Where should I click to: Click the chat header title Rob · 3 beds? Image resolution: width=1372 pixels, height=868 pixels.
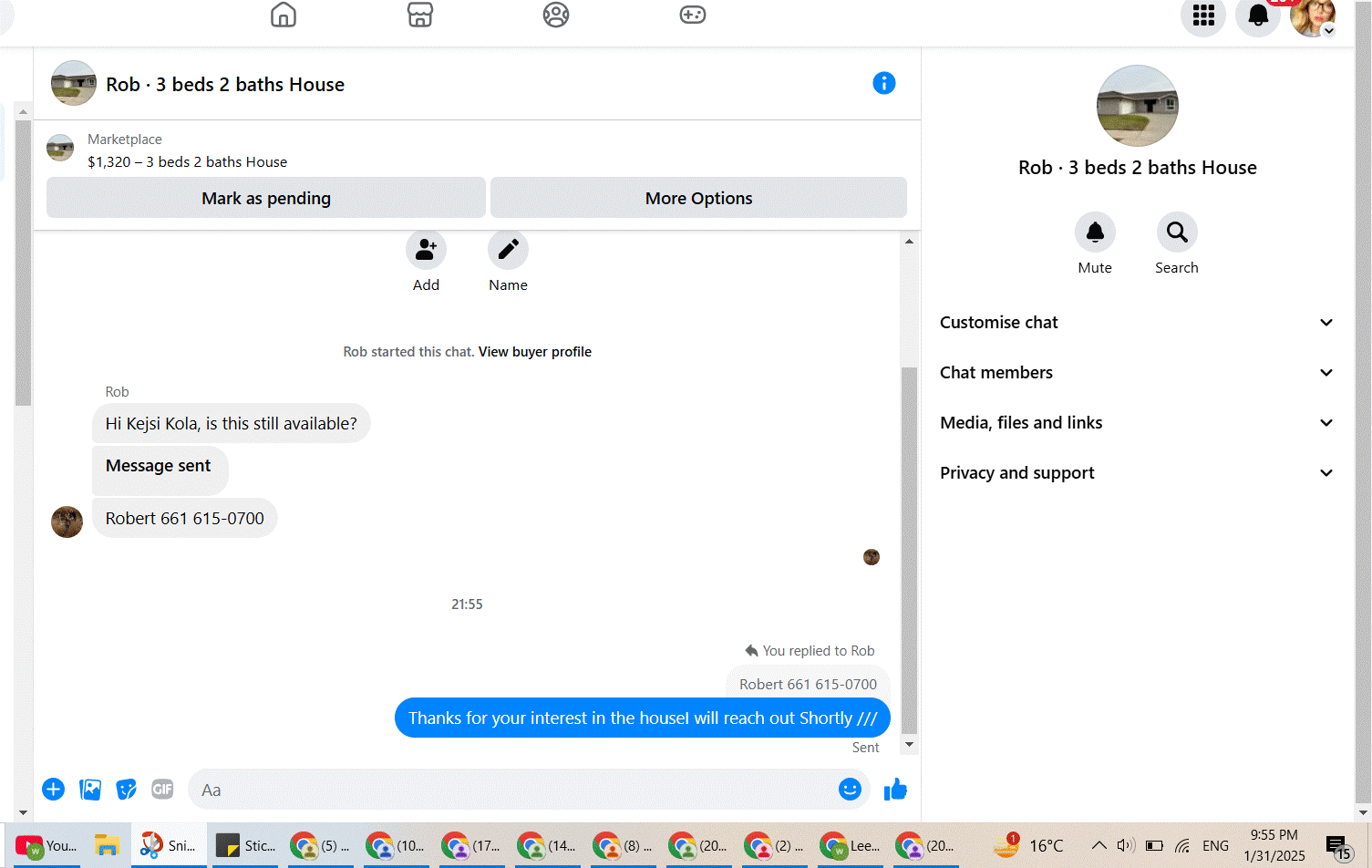(x=225, y=85)
